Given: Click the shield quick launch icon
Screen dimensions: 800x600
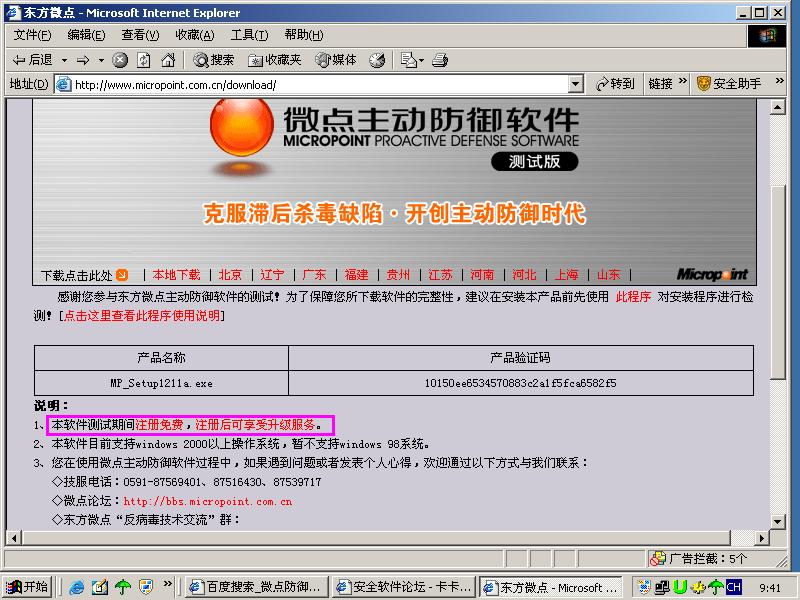Looking at the screenshot, I should click(146, 588).
